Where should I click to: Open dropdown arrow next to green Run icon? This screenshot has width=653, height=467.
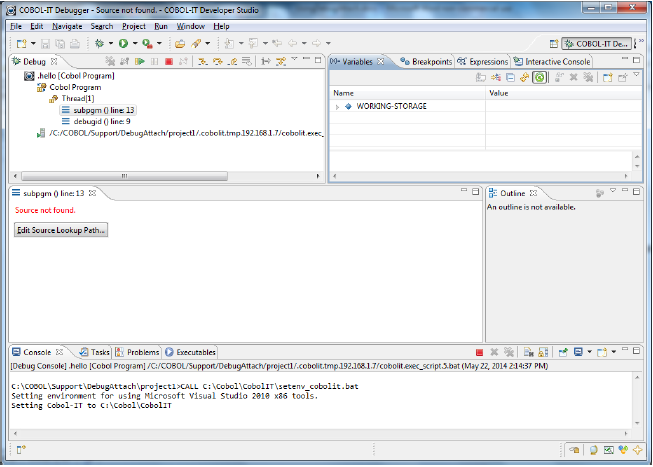[x=135, y=43]
